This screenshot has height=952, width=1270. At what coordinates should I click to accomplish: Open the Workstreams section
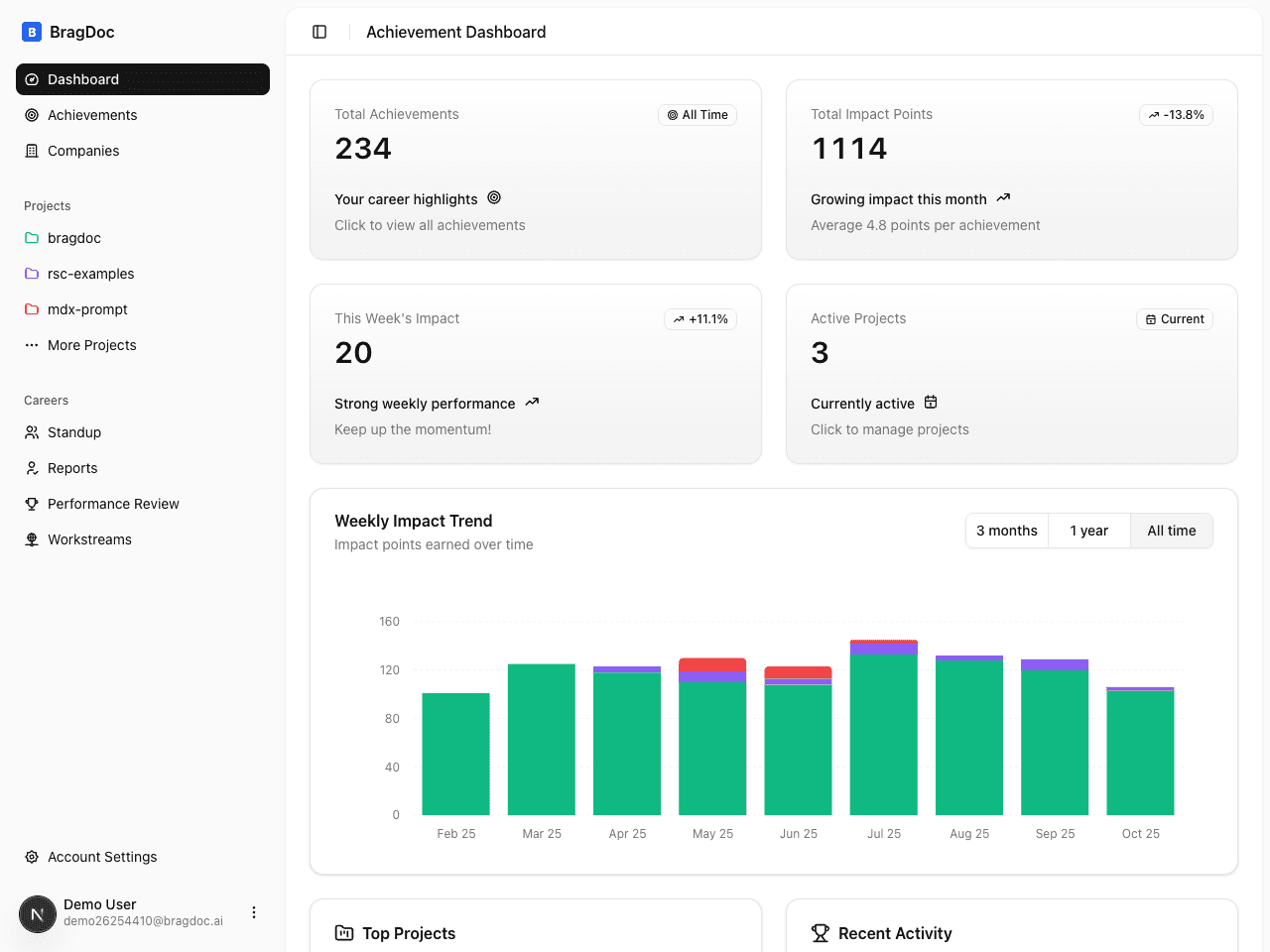(x=89, y=539)
